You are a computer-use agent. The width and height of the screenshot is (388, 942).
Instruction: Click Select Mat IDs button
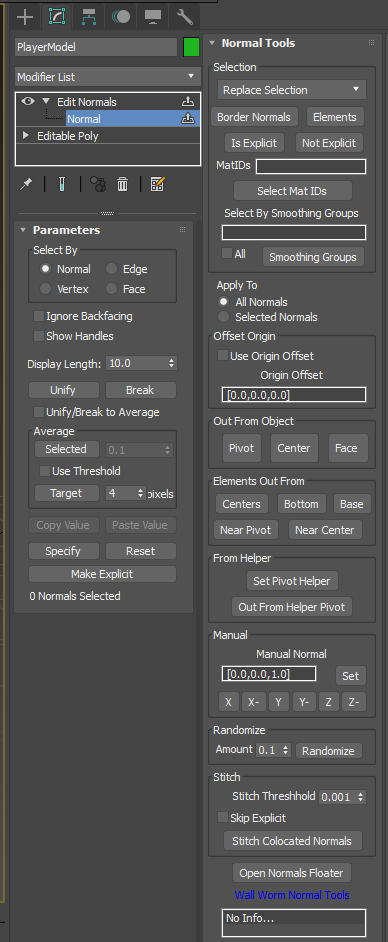click(292, 191)
